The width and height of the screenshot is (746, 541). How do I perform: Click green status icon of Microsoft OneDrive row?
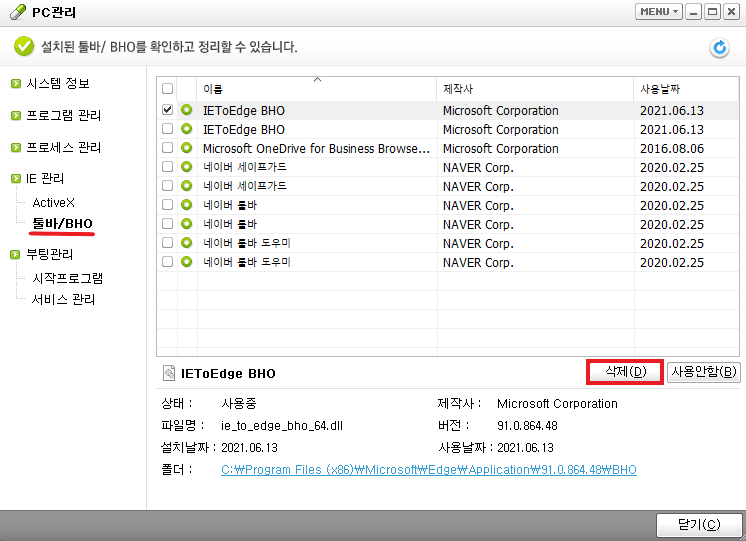coord(186,148)
